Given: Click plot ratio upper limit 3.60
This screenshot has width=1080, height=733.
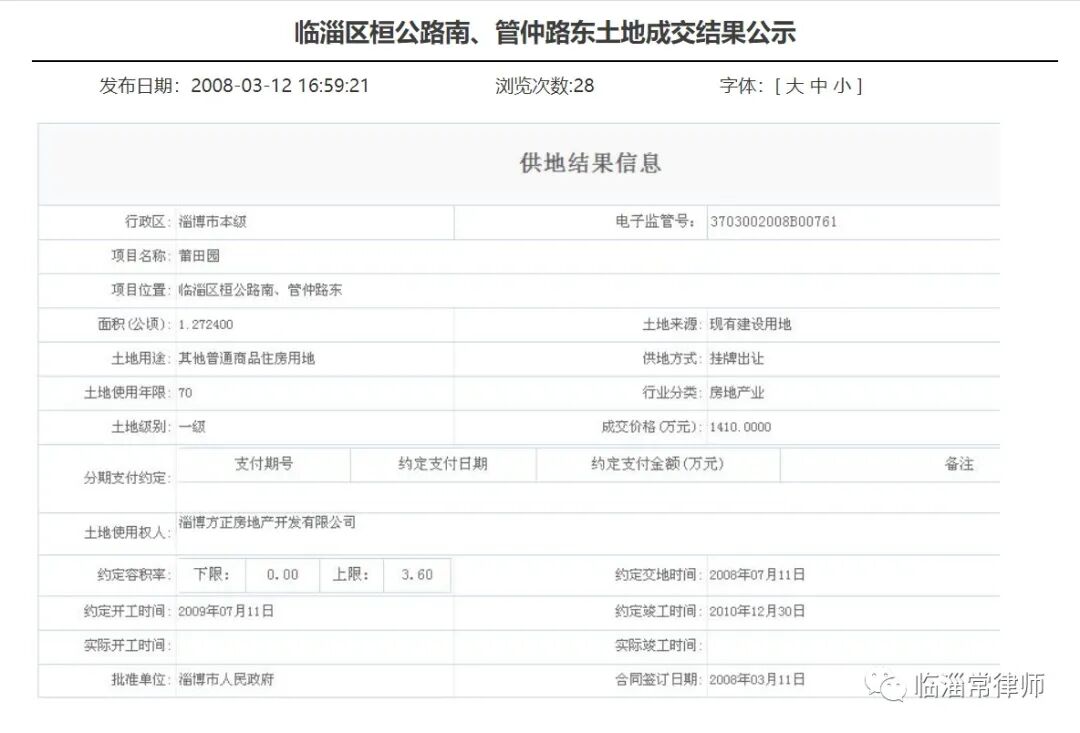Looking at the screenshot, I should pyautogui.click(x=417, y=575).
